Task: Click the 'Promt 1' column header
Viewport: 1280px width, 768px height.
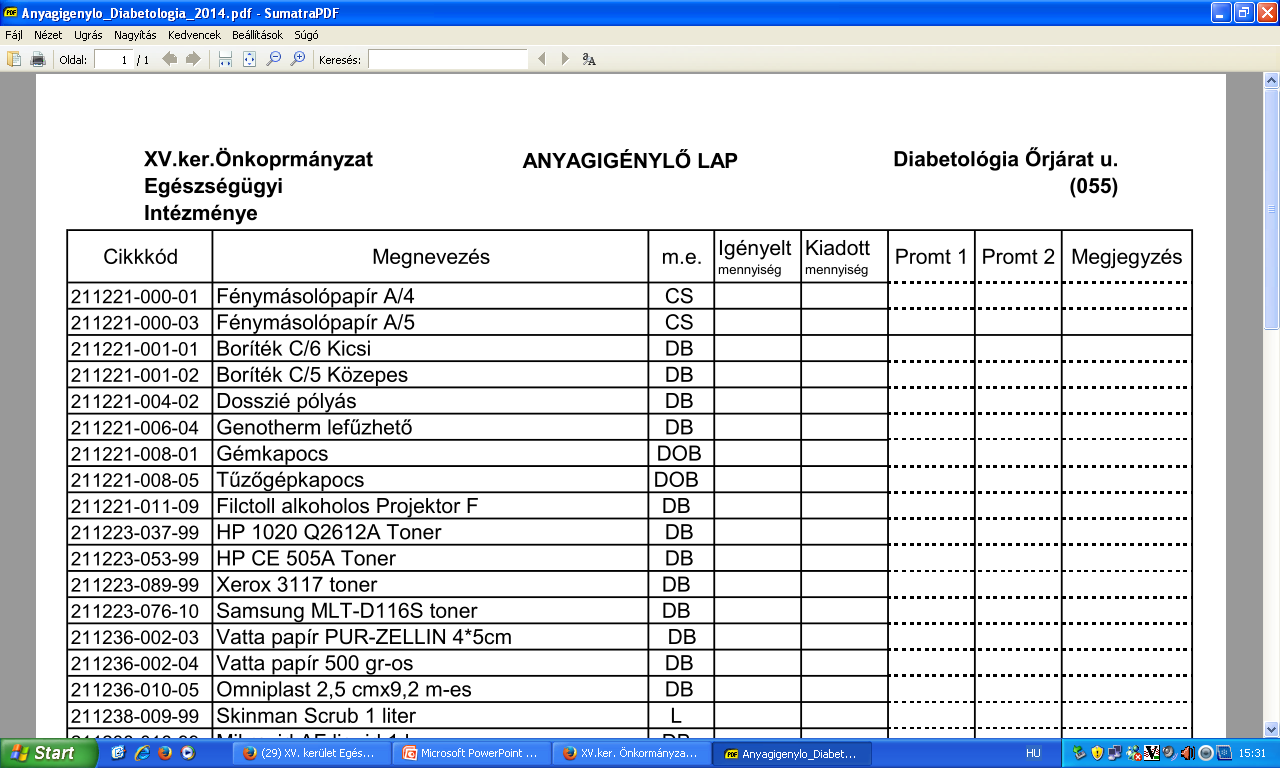Action: click(931, 257)
